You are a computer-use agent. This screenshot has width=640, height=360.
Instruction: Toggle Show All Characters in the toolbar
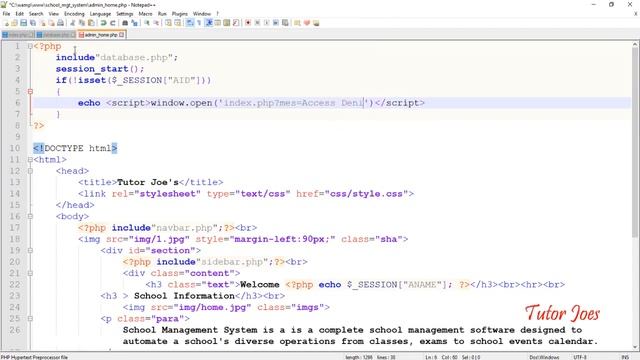point(200,23)
